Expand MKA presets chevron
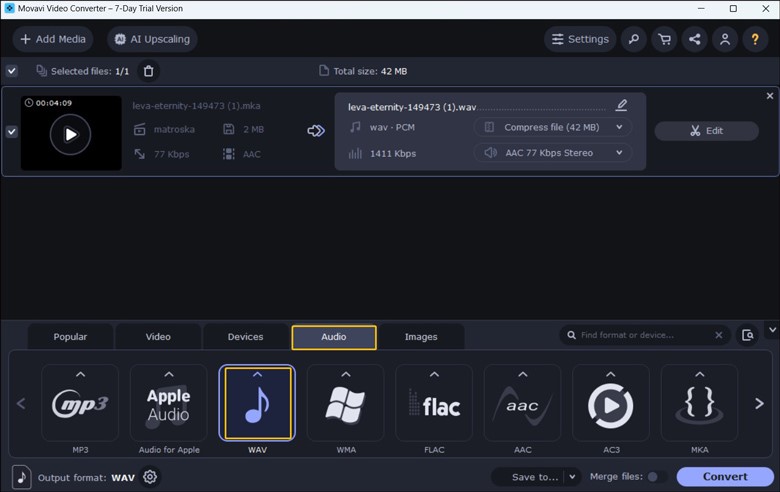780x492 pixels. click(699, 374)
